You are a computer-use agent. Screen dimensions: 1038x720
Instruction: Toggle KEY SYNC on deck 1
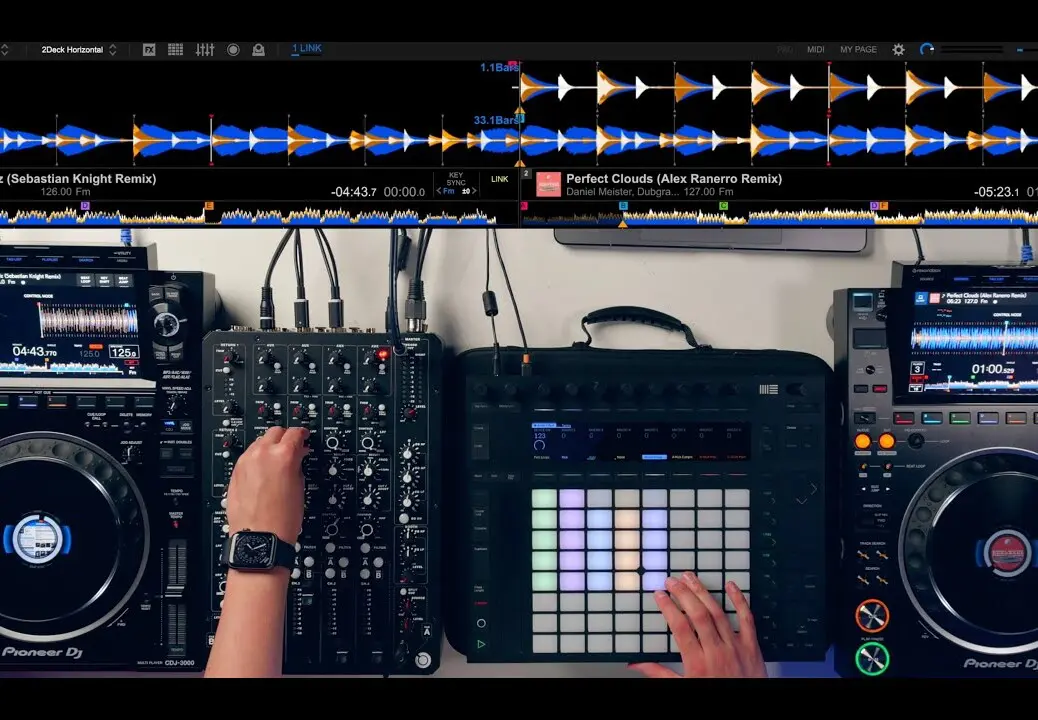click(456, 179)
